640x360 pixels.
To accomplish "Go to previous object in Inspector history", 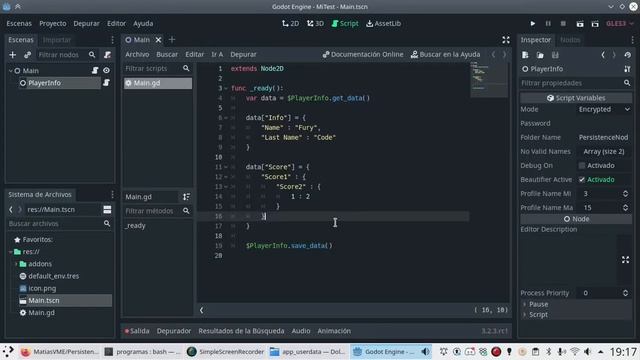I will 603,55.
